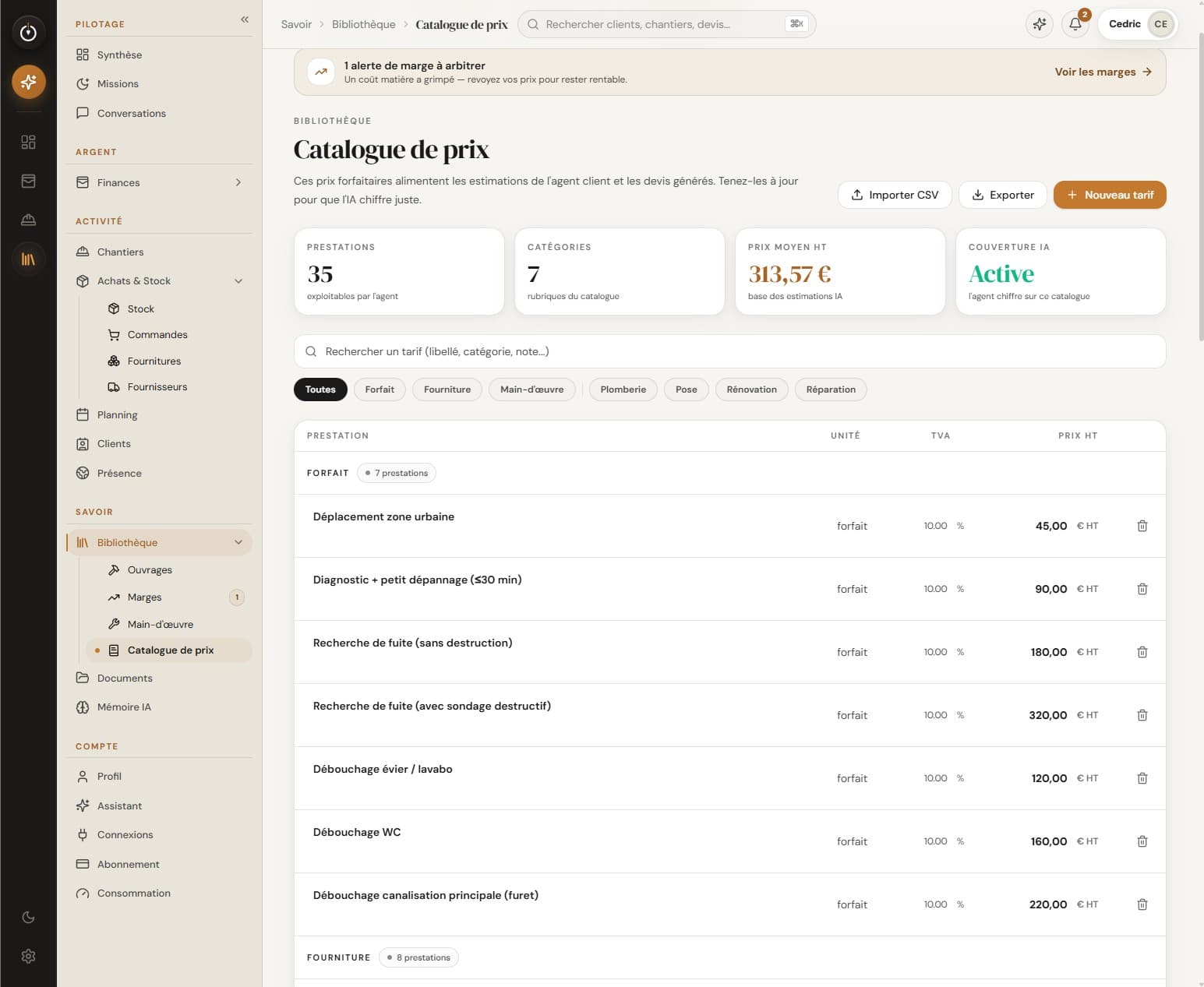Delete the Débouchage canalisation principale tarif

pos(1142,904)
